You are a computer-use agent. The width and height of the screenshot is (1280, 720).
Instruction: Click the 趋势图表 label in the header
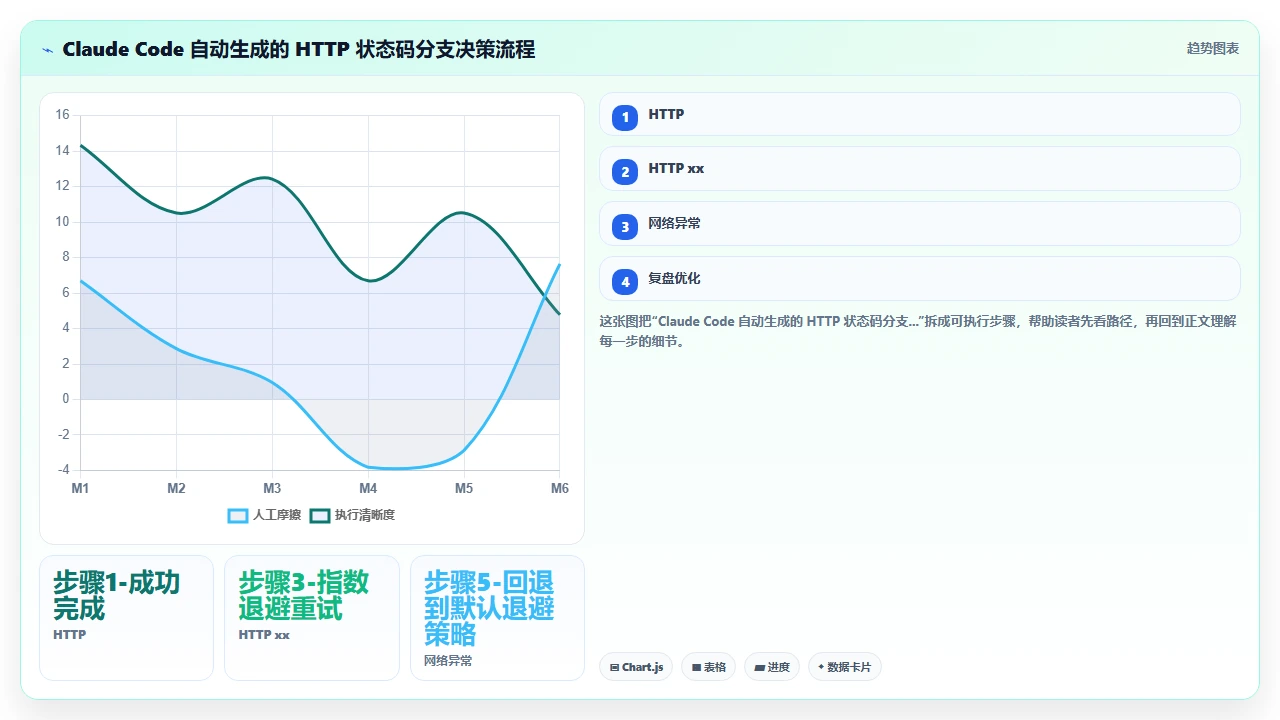(x=1213, y=48)
